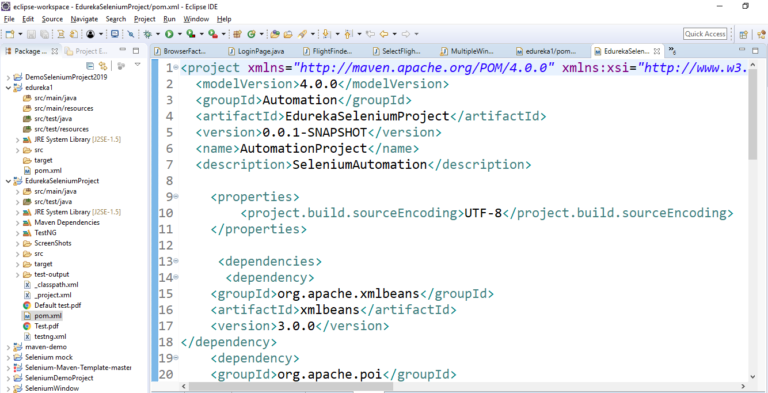Click the New Java Class icon
The width and height of the screenshot is (768, 393).
(251, 34)
